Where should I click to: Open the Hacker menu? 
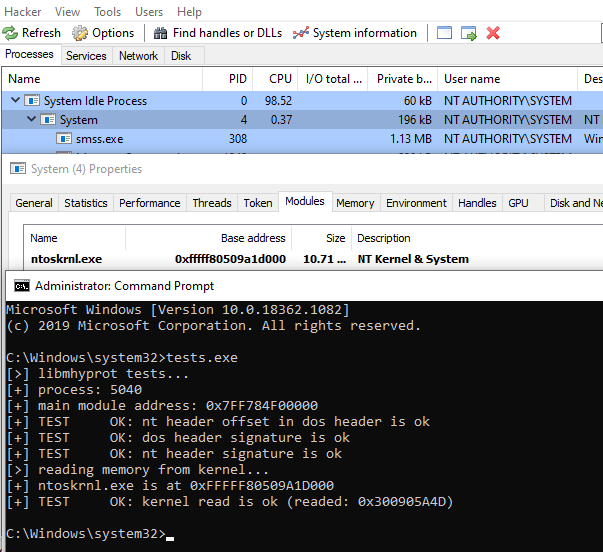pyautogui.click(x=23, y=12)
